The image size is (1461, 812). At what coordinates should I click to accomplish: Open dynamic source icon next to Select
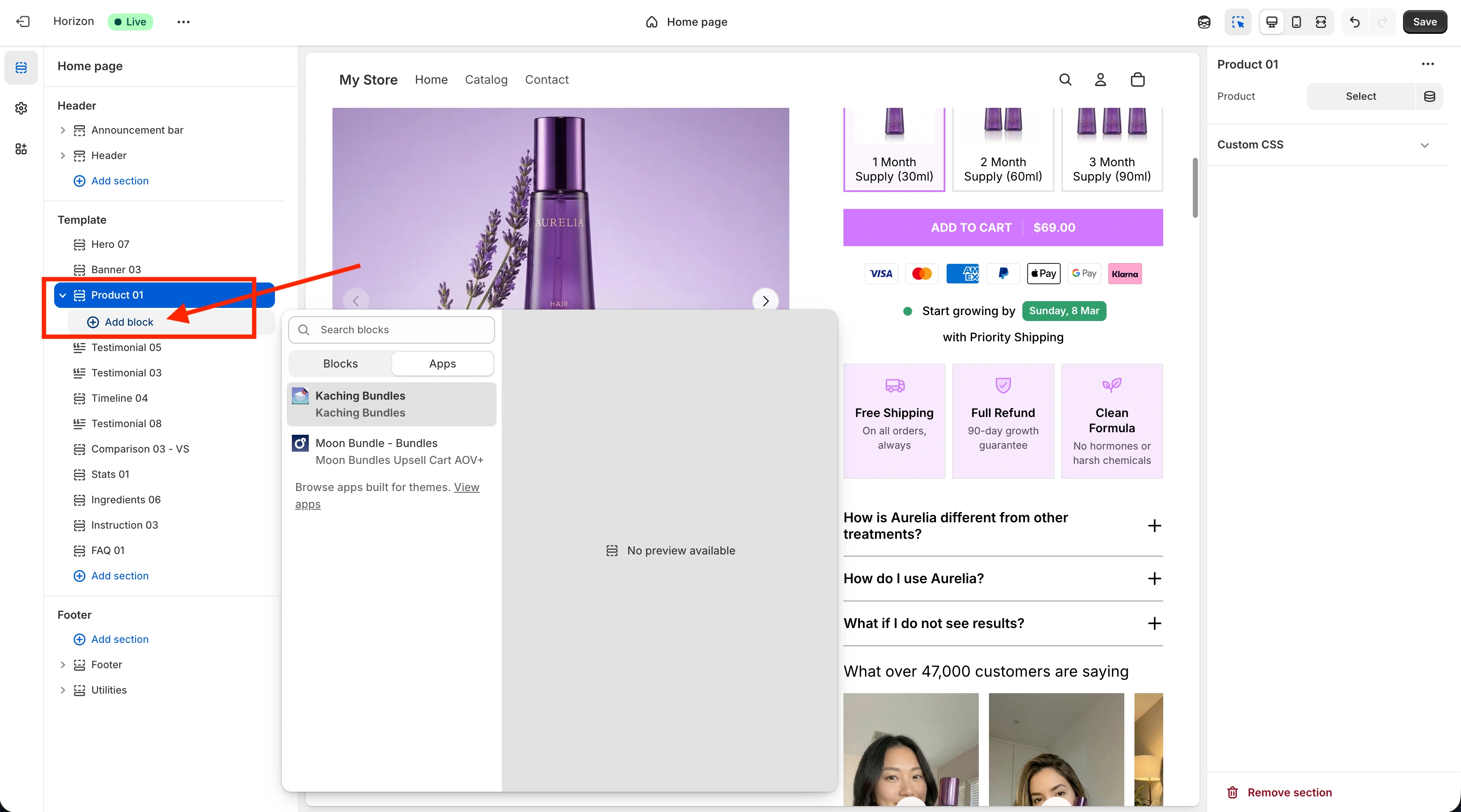point(1430,96)
